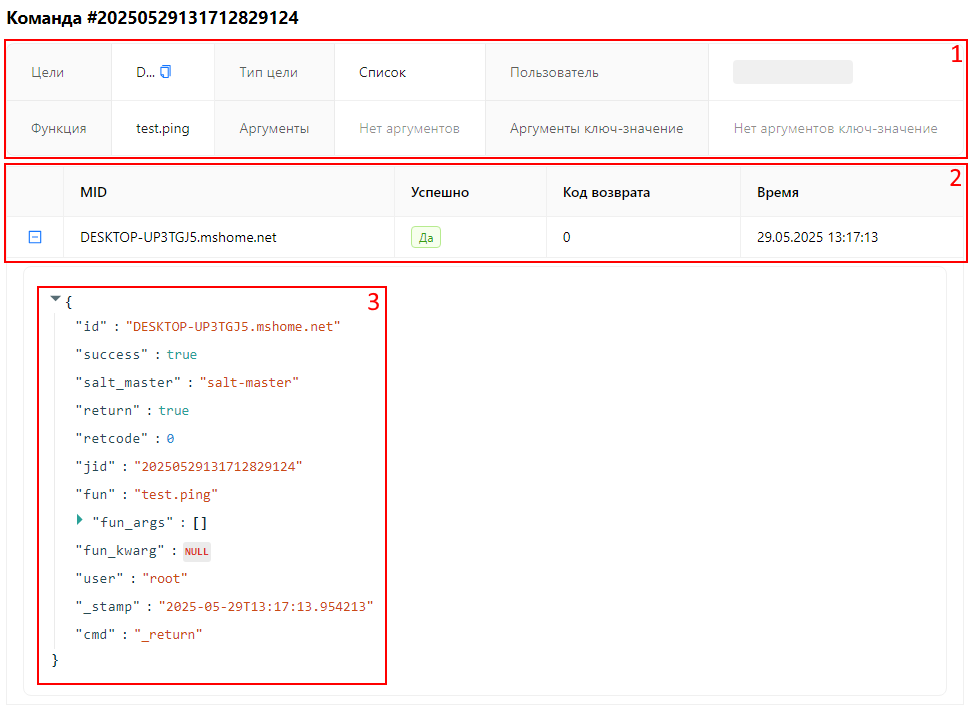
Task: Click the Список target type value
Action: coord(382,72)
